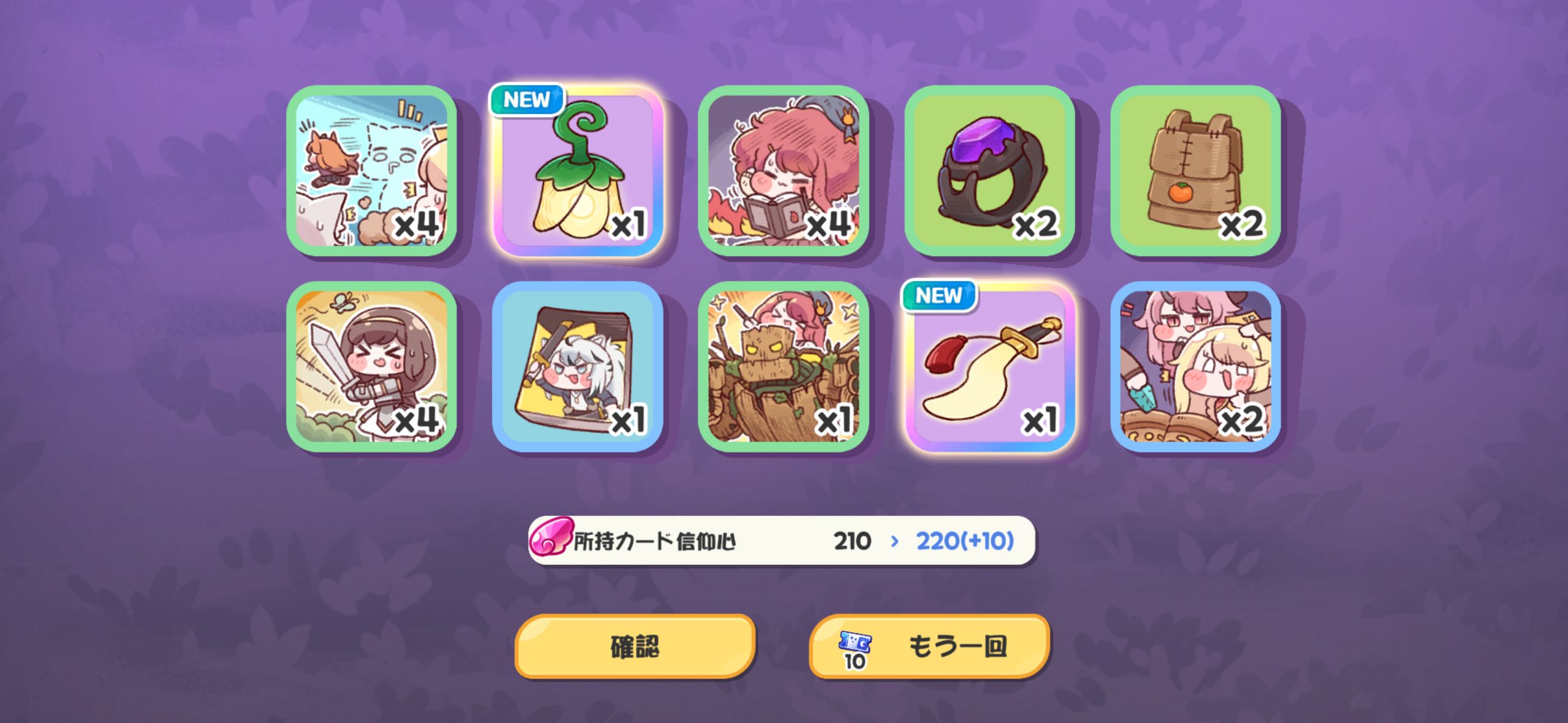This screenshot has height=723, width=1568.
Task: Click the 220(+10) updated faith value
Action: [x=965, y=540]
